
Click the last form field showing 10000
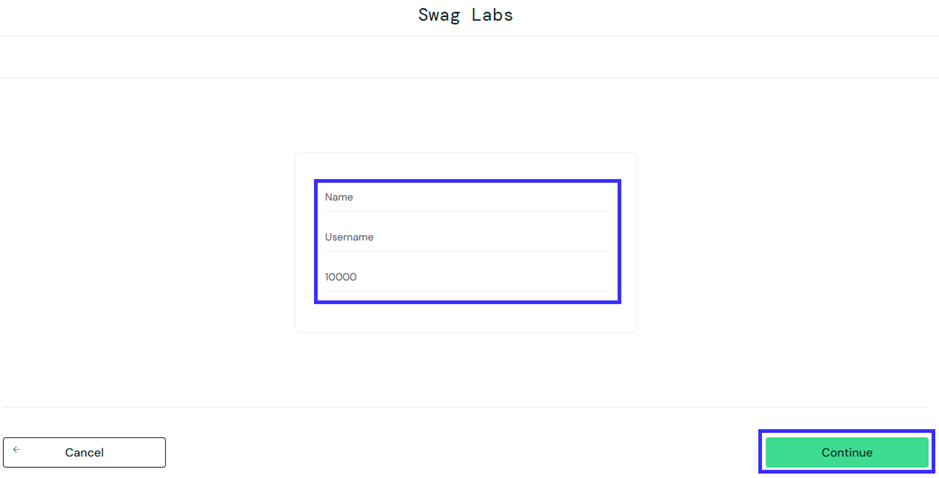465,278
